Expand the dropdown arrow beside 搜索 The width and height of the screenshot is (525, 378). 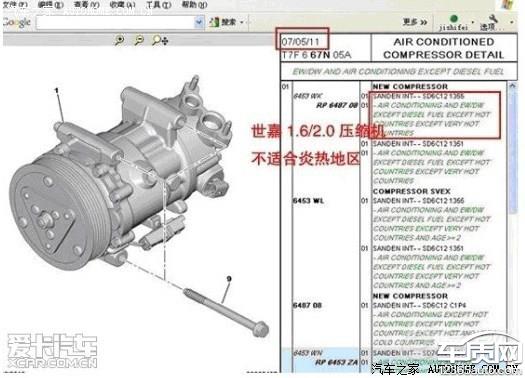click(242, 23)
